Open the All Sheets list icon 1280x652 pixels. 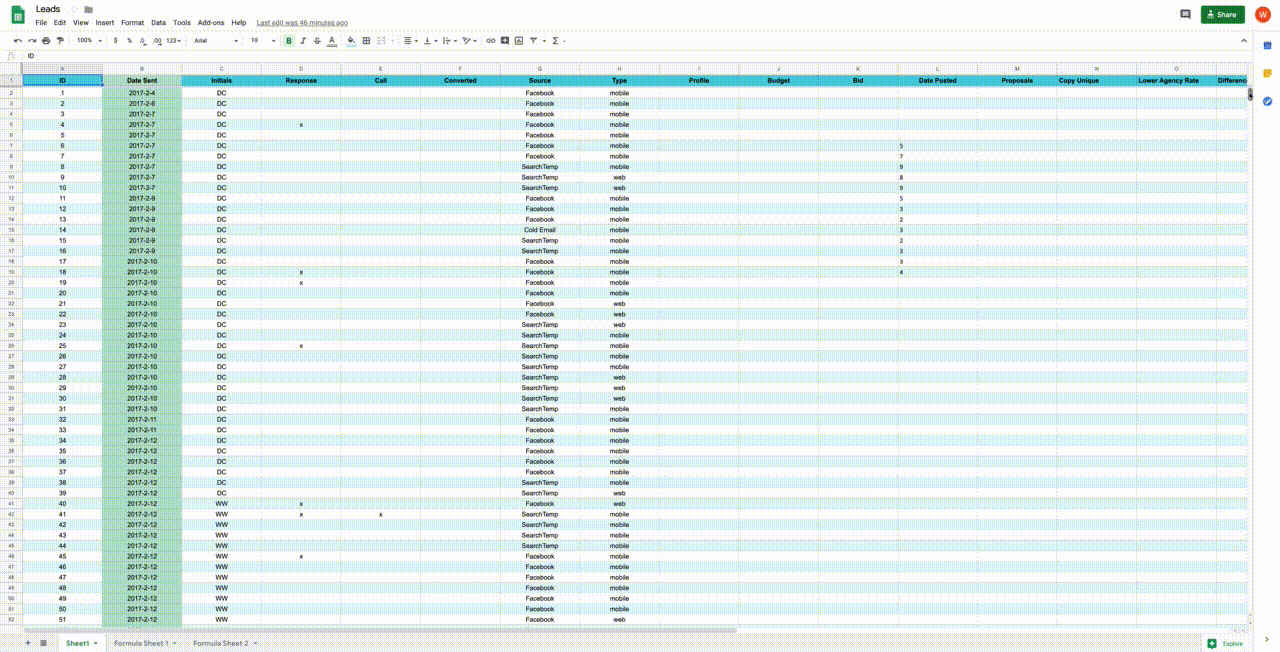pyautogui.click(x=43, y=643)
